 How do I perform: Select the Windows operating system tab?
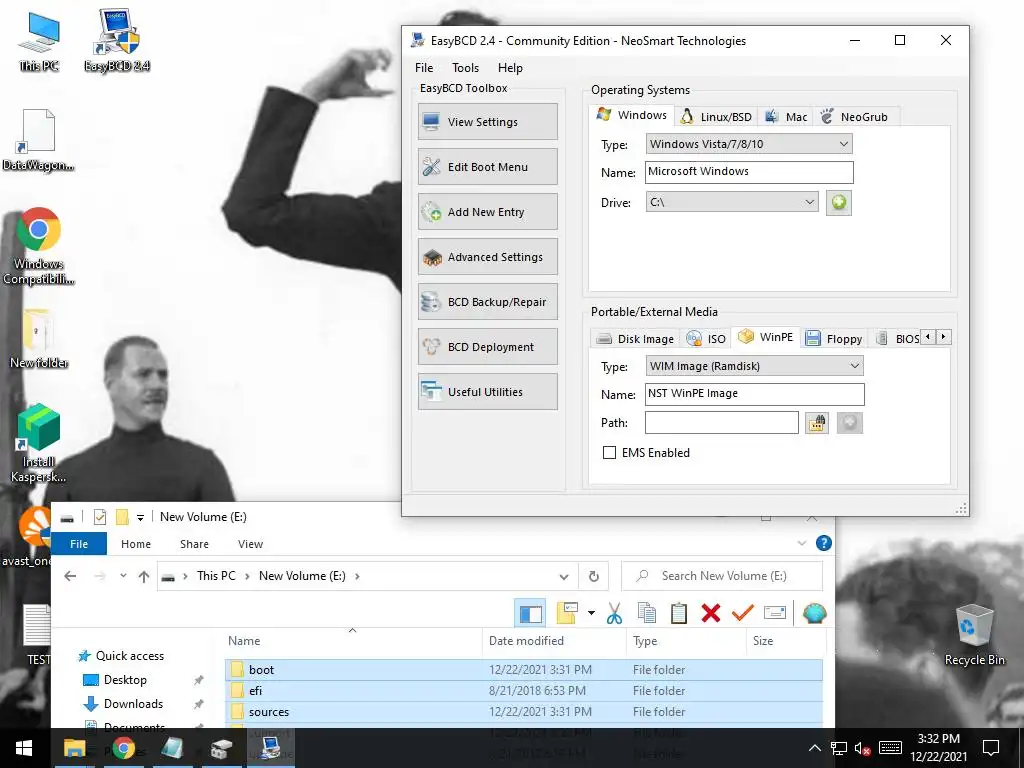[x=631, y=116]
